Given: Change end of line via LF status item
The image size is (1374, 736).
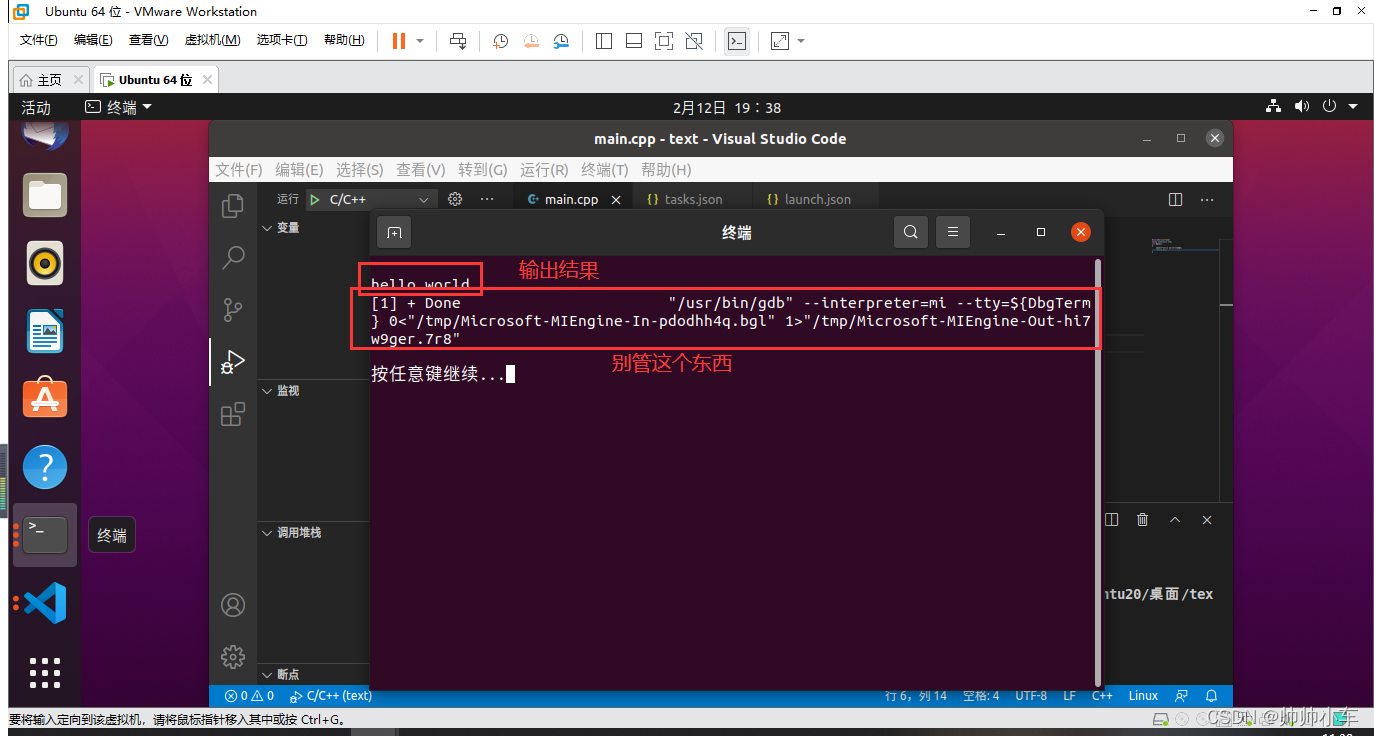Looking at the screenshot, I should pyautogui.click(x=1069, y=696).
